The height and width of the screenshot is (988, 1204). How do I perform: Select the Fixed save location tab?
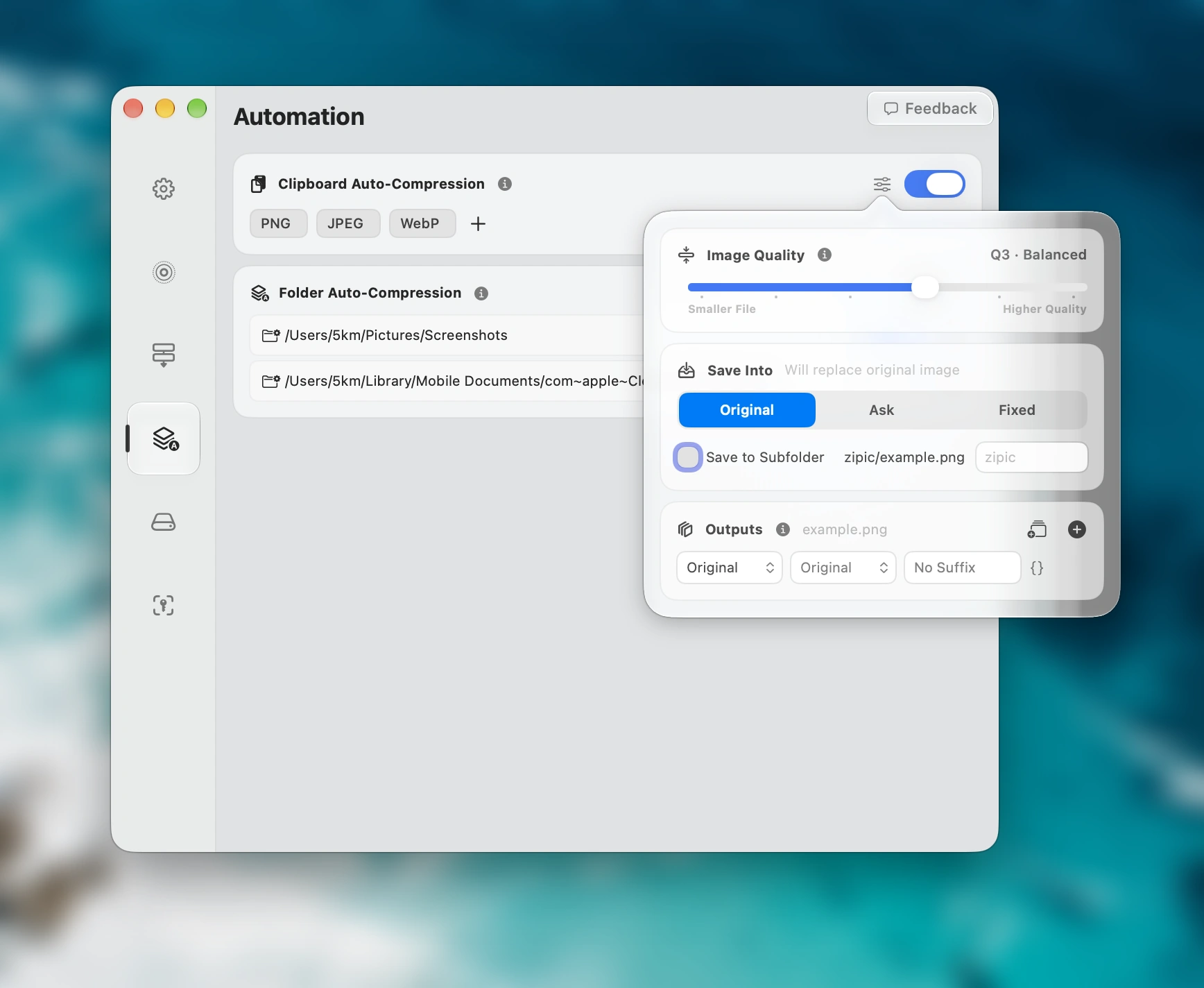(1017, 410)
